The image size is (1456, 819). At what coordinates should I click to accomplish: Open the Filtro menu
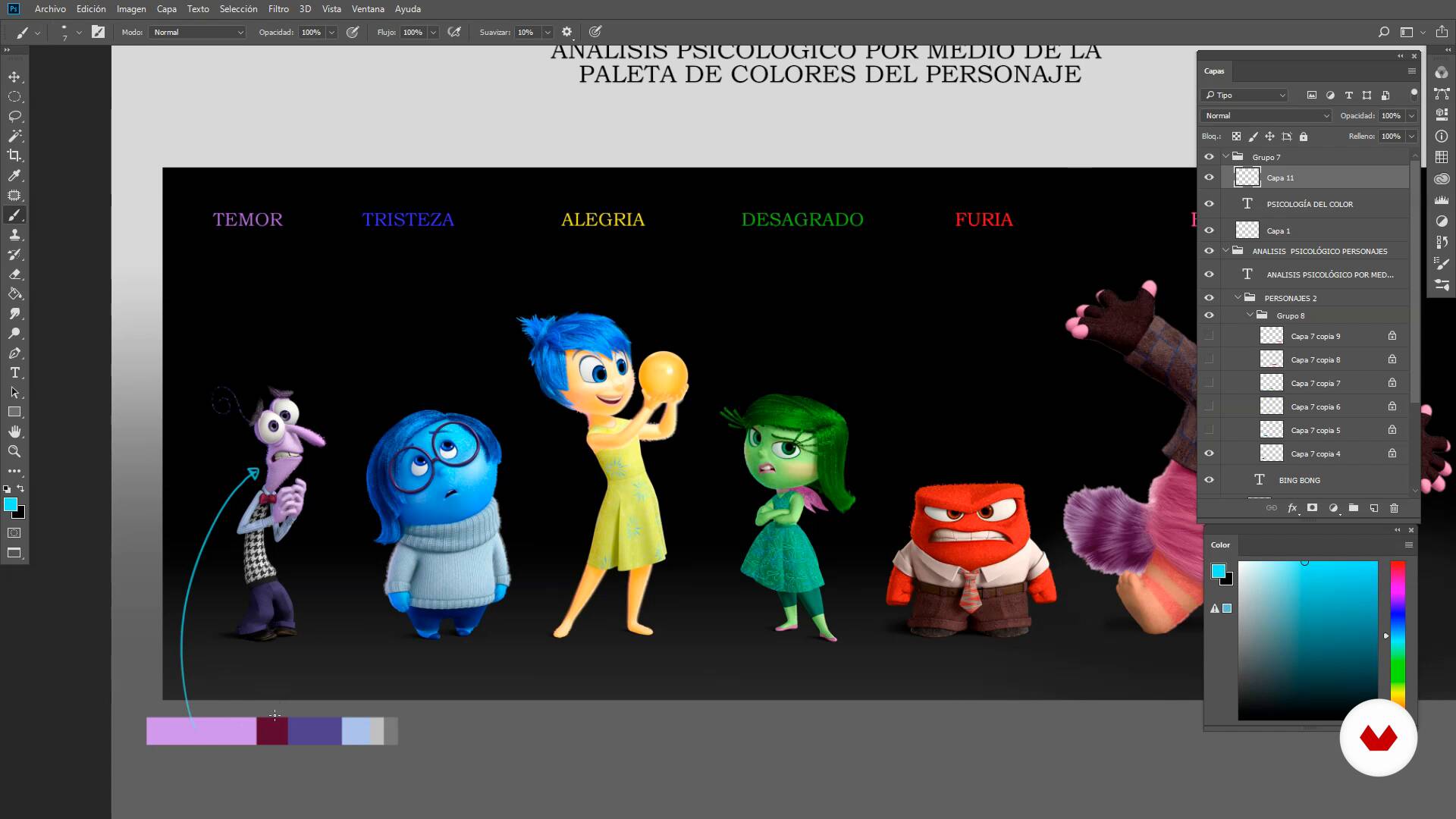click(x=278, y=9)
